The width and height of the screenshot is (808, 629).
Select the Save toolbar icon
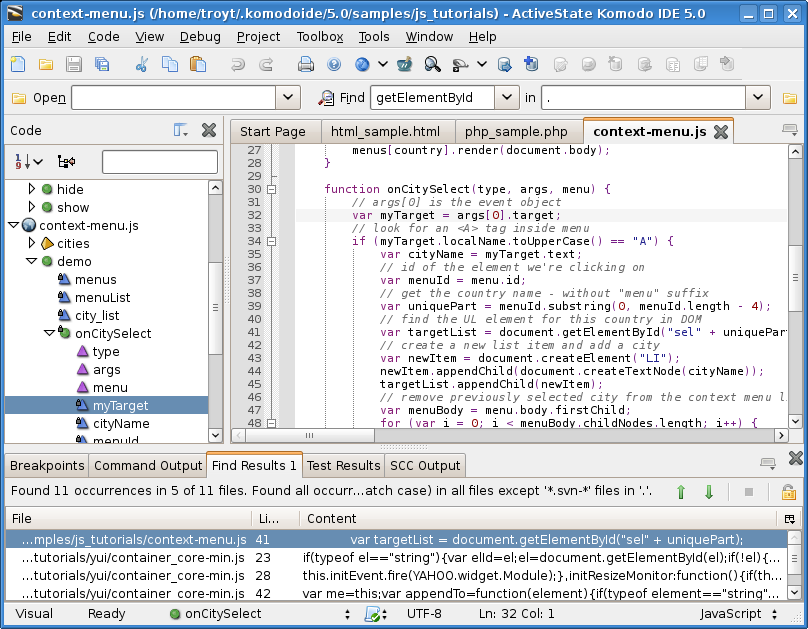coord(73,63)
